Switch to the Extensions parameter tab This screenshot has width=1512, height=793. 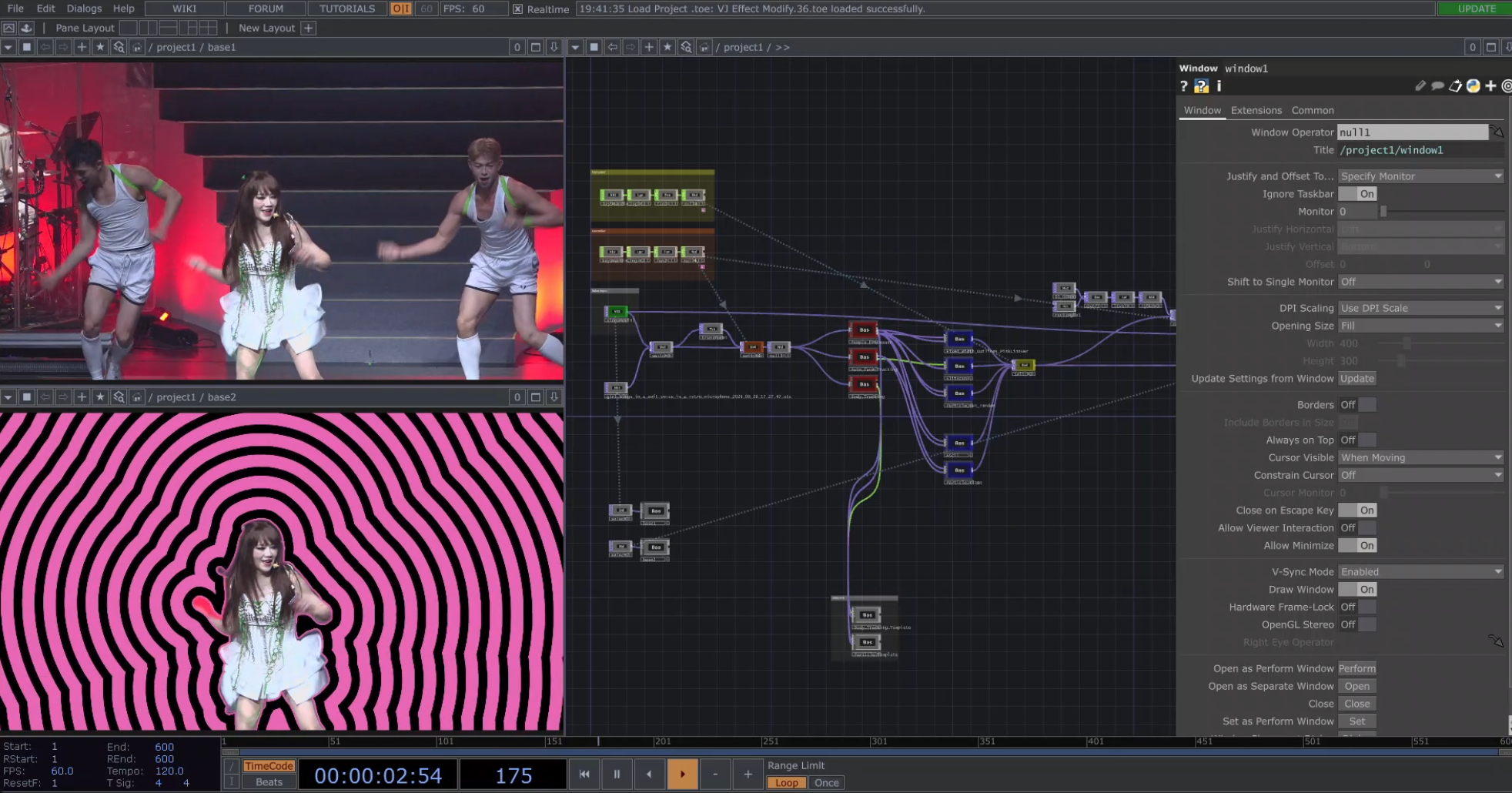pos(1256,110)
